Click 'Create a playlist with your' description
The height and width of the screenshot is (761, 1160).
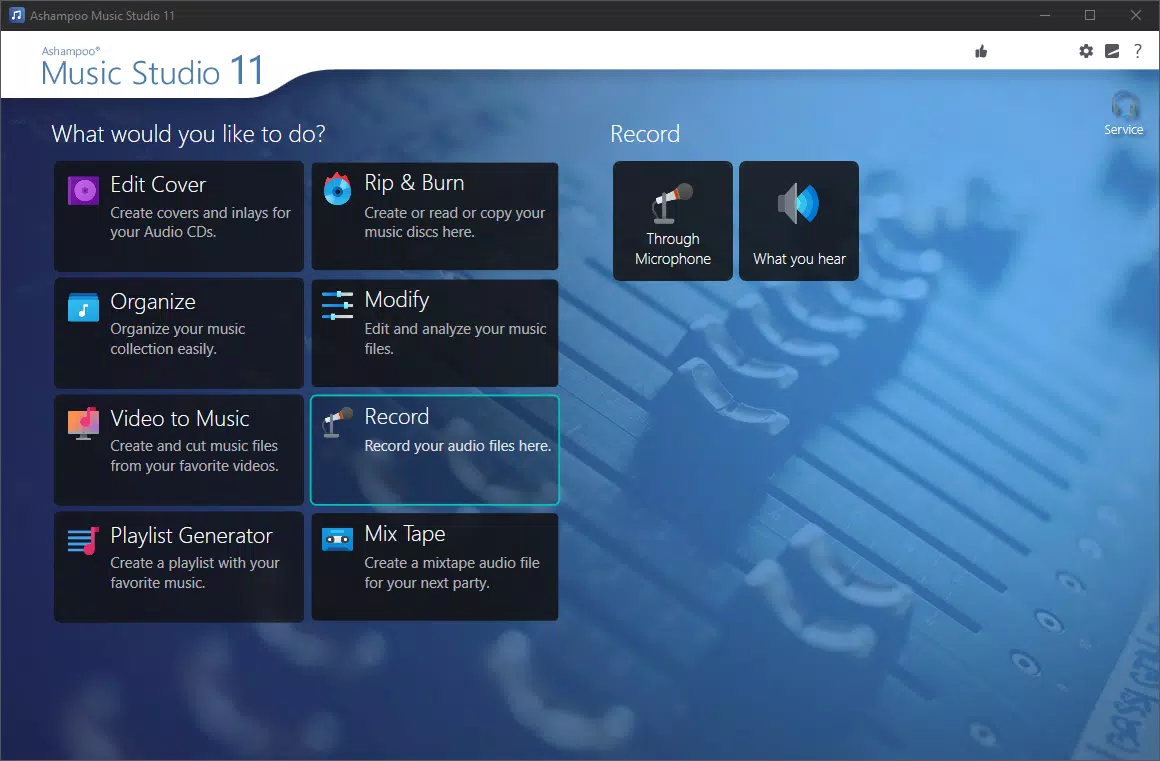[195, 572]
